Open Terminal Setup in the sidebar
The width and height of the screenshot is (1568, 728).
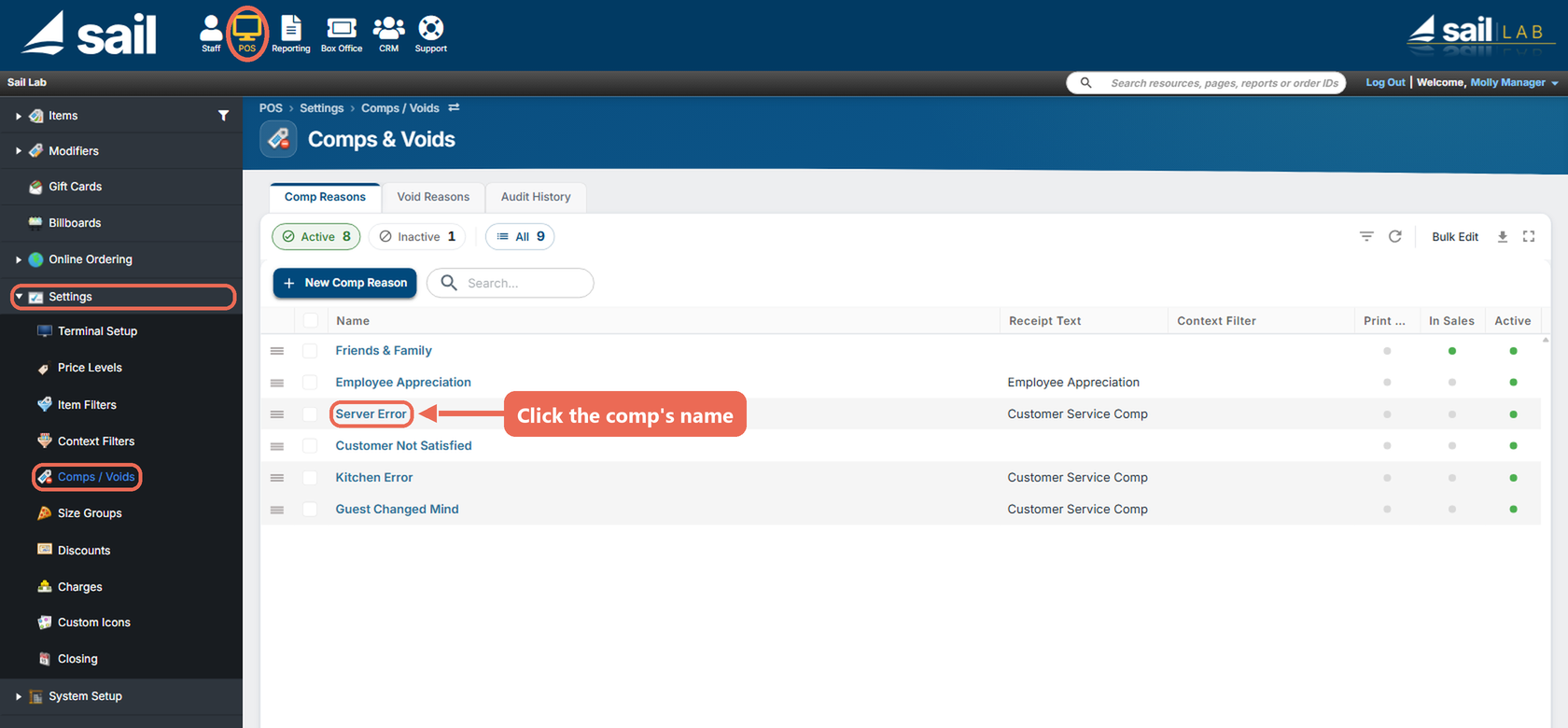[x=97, y=331]
